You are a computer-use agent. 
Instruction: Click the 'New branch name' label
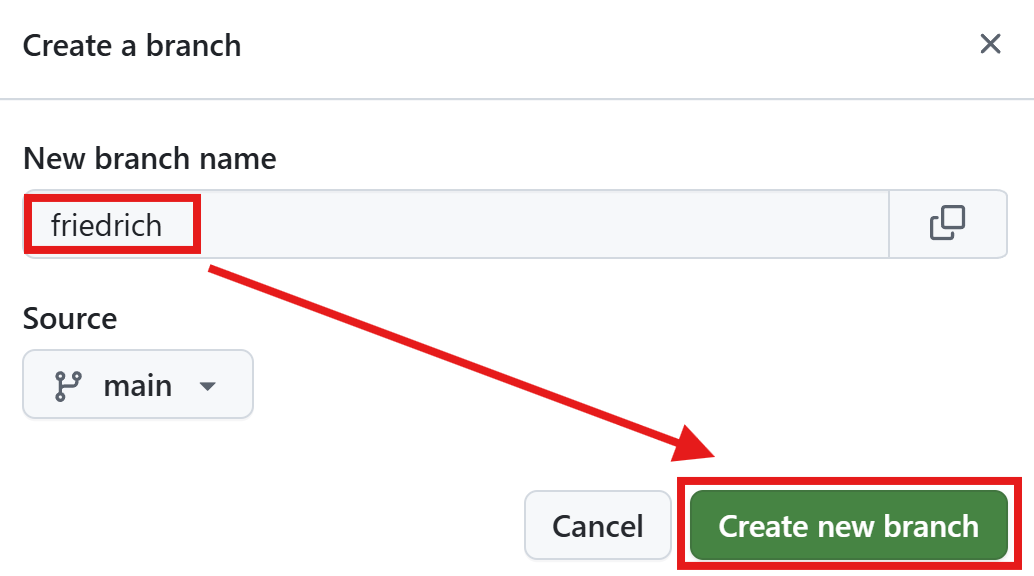coord(149,158)
